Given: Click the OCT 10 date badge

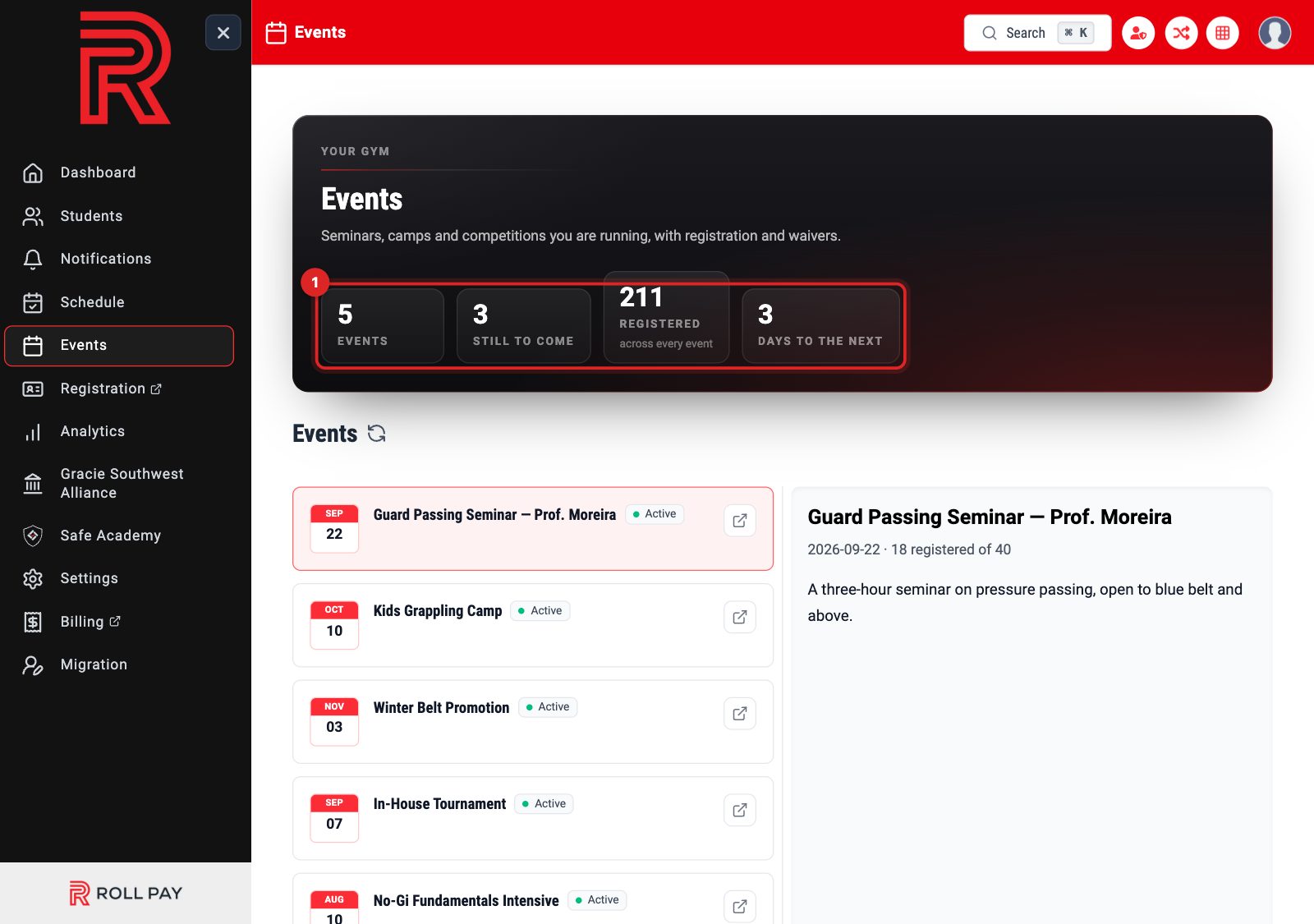Looking at the screenshot, I should (334, 625).
